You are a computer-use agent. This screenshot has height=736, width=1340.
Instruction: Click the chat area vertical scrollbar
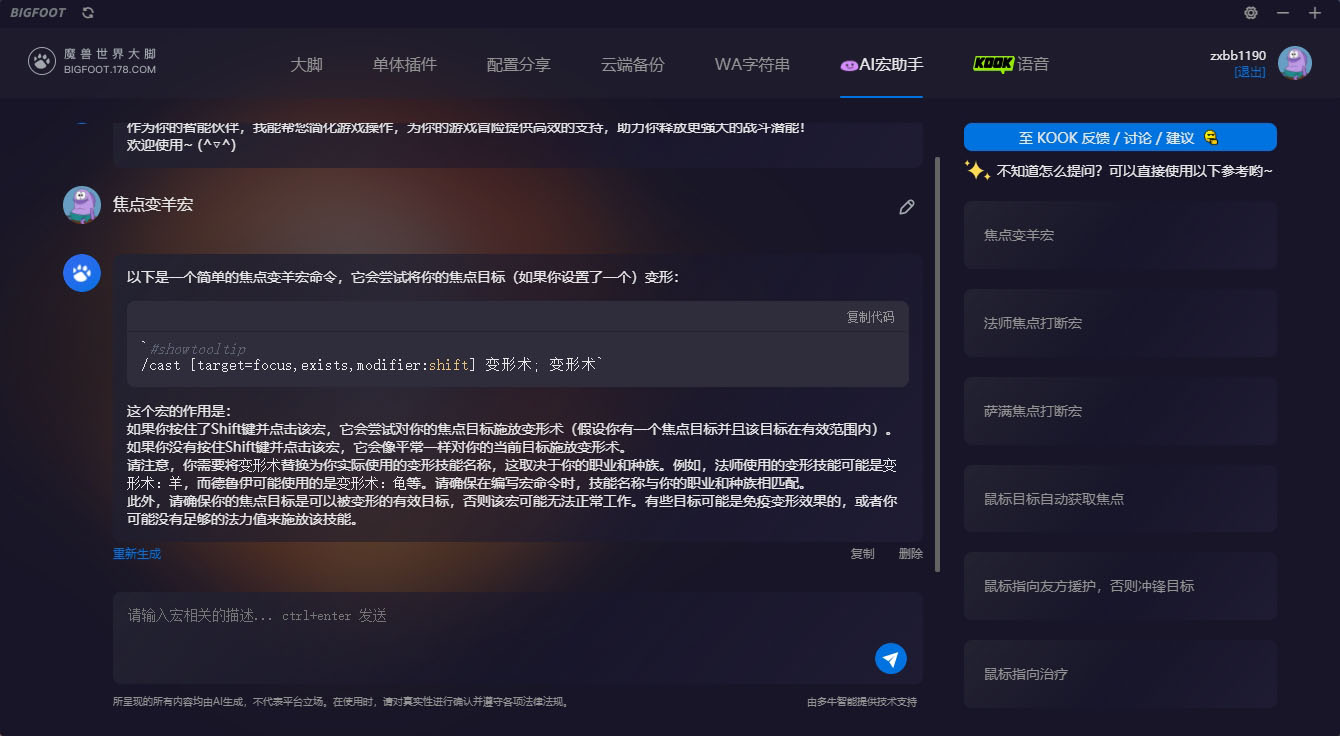point(937,364)
